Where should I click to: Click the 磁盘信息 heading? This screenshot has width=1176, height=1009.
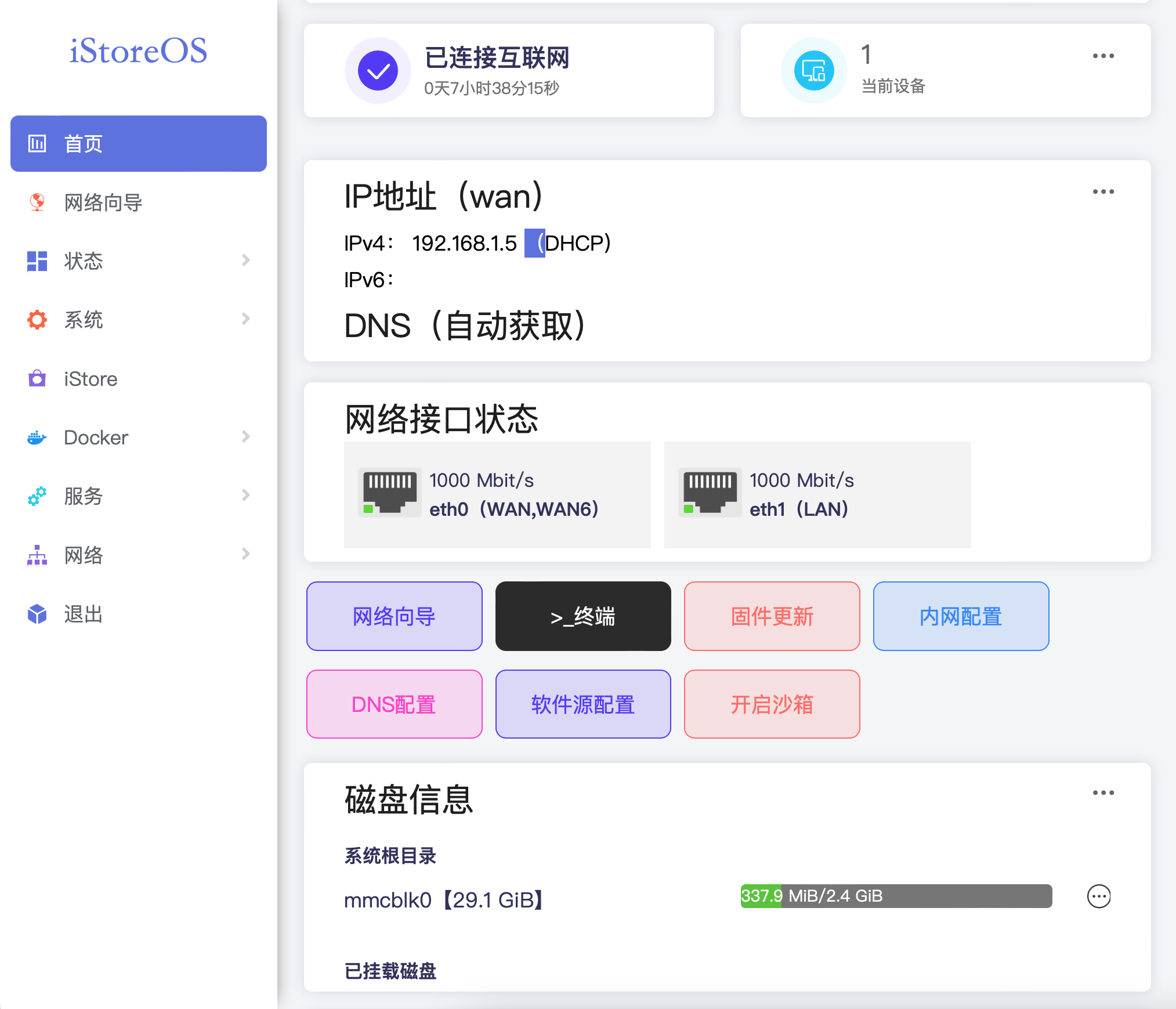409,800
